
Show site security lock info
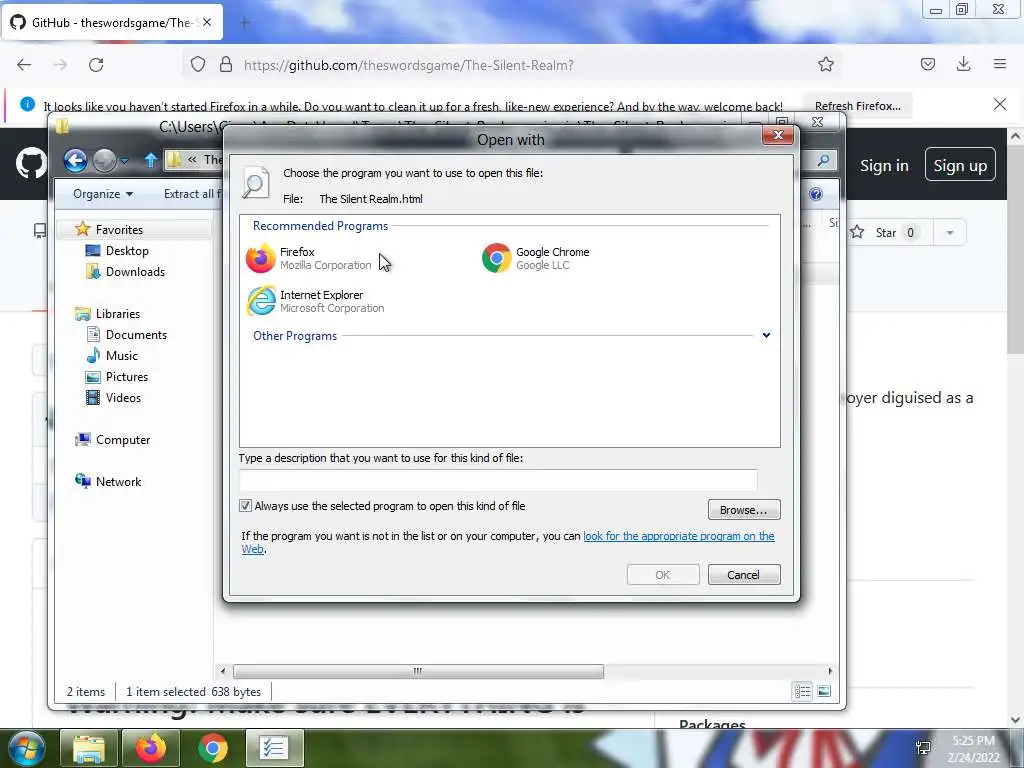[x=226, y=65]
